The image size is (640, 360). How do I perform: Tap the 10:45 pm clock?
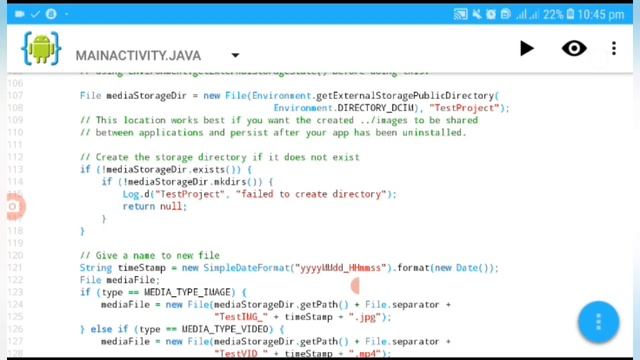(601, 15)
